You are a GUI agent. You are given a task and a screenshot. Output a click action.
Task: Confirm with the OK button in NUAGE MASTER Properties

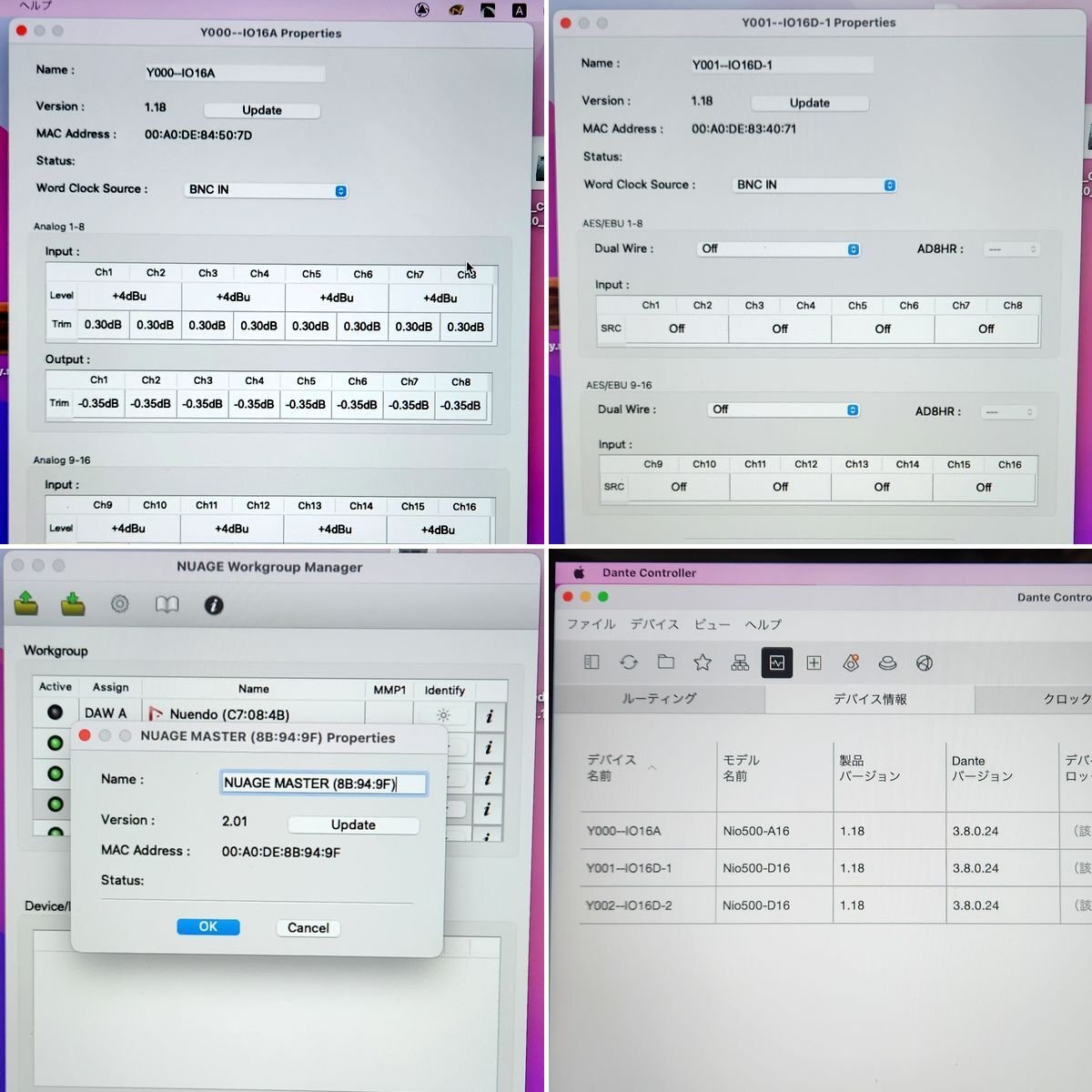208,926
